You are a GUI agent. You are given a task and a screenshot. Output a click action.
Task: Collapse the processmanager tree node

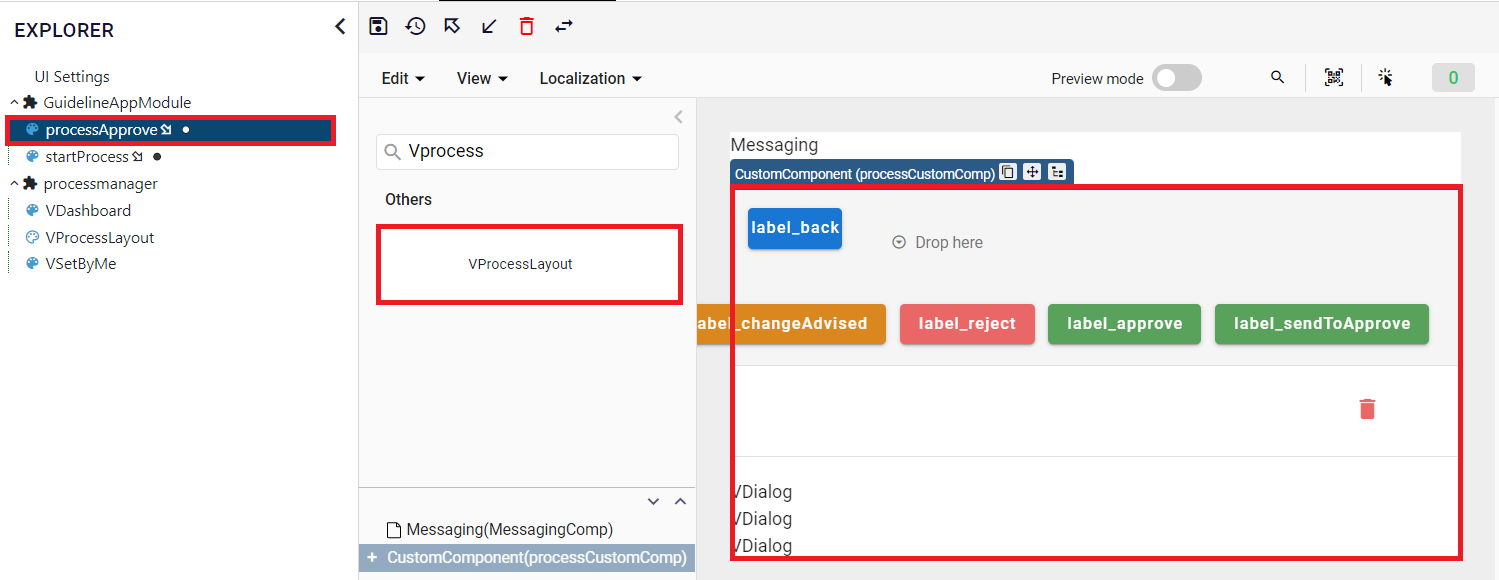point(14,184)
